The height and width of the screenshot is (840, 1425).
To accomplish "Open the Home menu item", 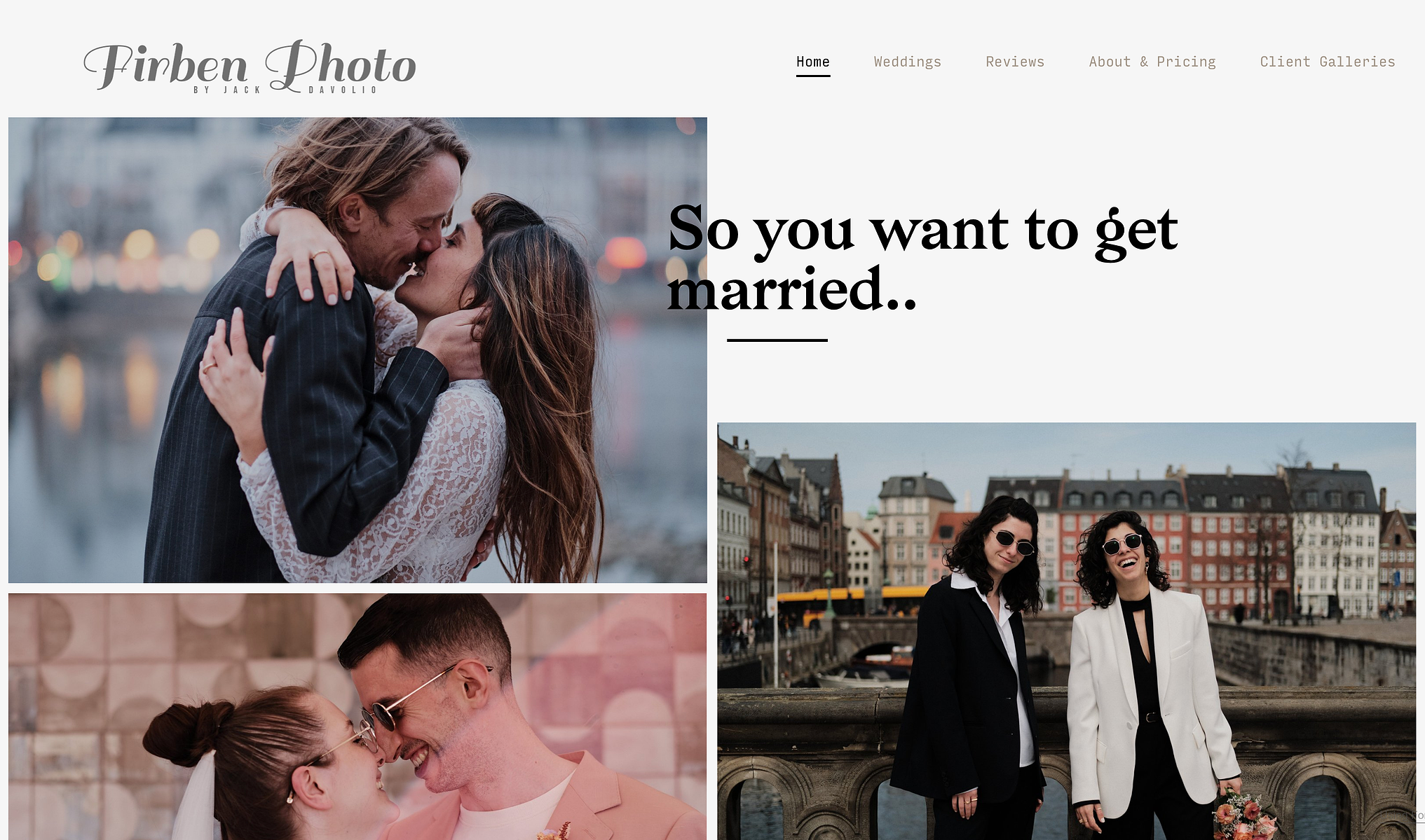I will click(813, 62).
